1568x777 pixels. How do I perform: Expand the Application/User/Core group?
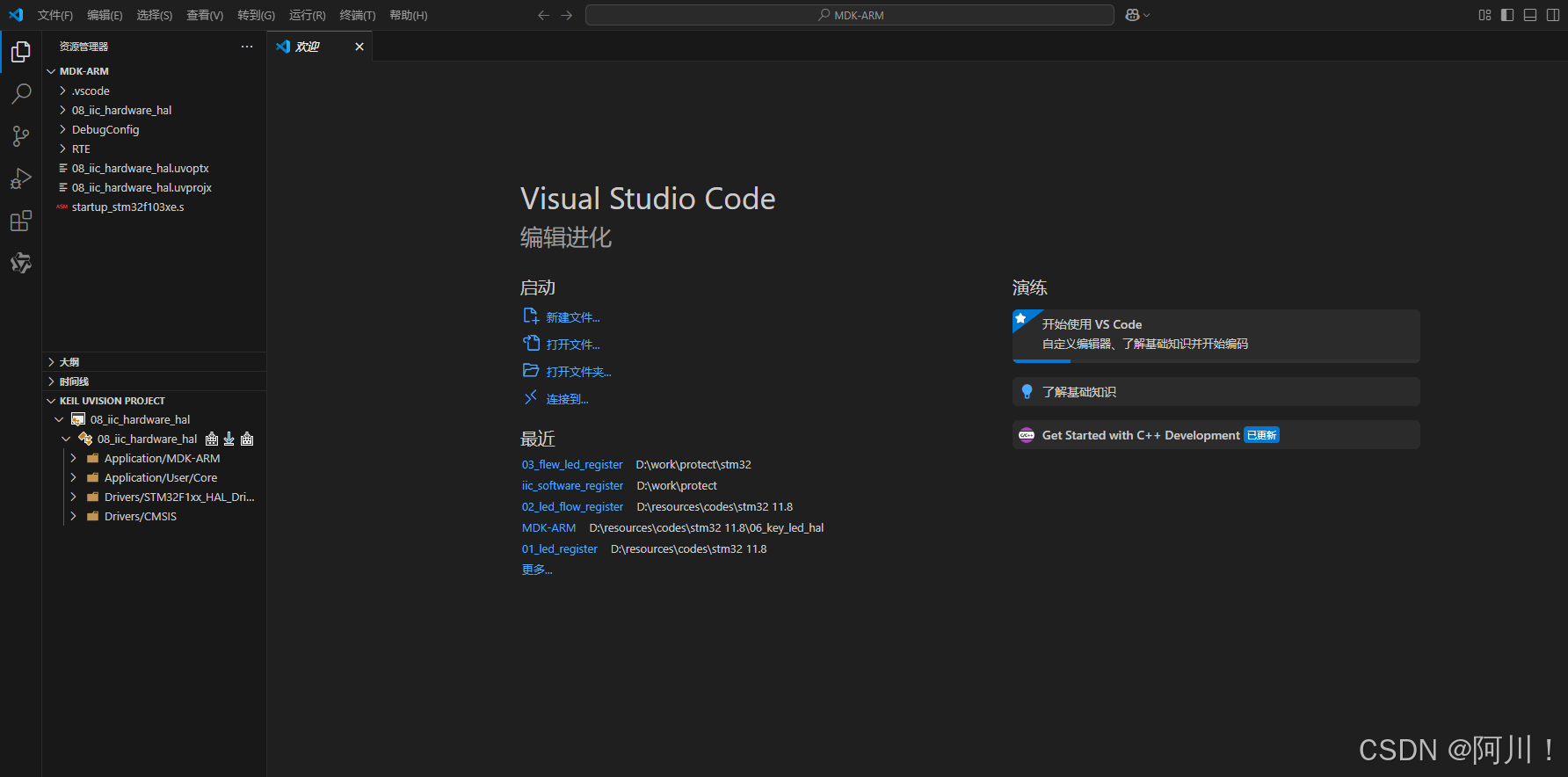pos(73,477)
